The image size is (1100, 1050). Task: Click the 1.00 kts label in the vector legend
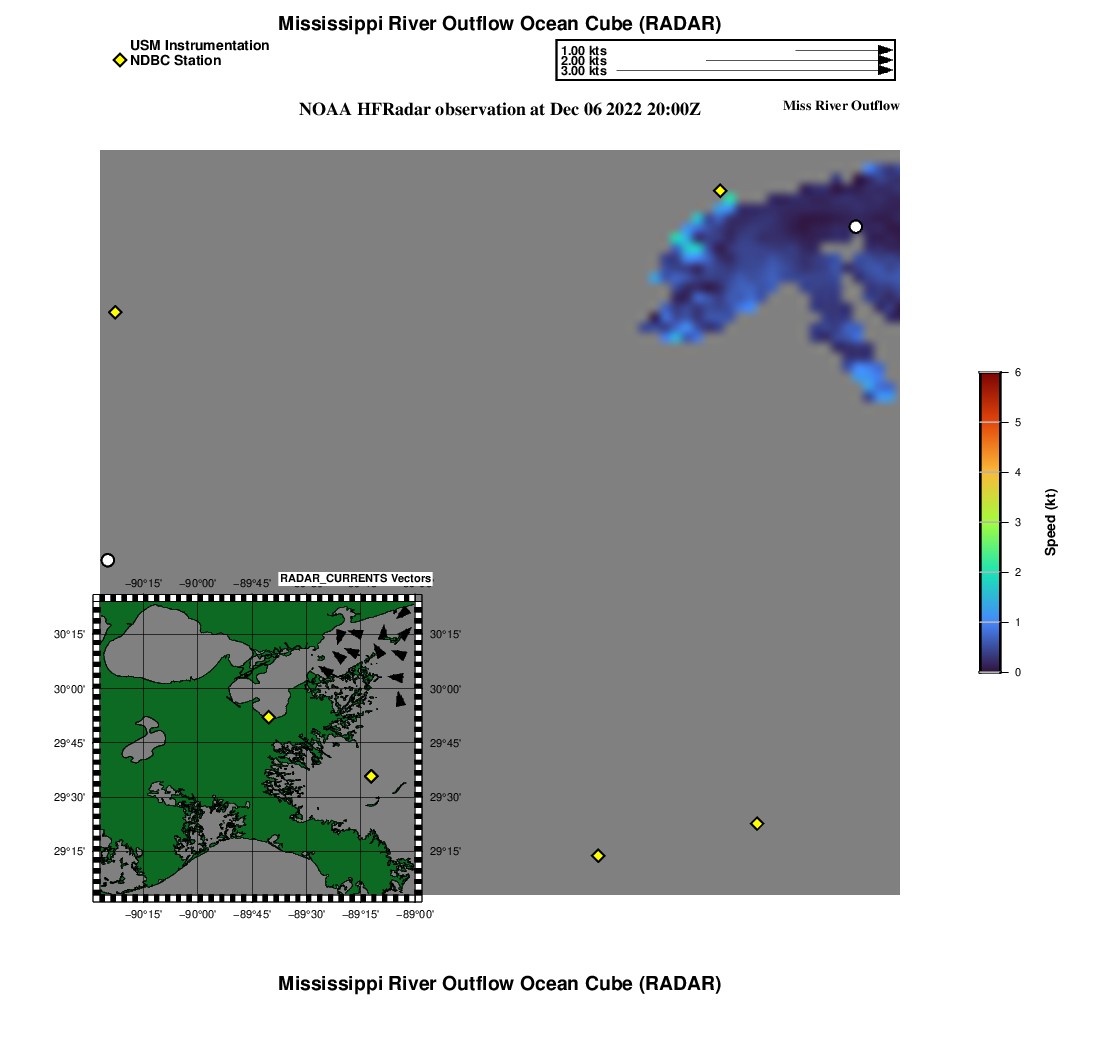click(584, 51)
